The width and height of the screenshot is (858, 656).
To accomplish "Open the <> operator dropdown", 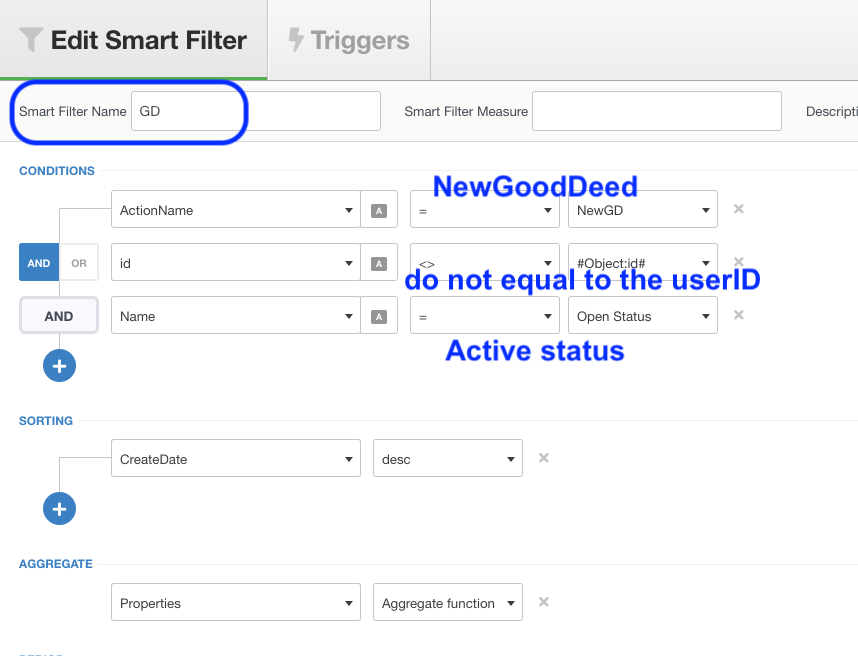I will pos(485,262).
